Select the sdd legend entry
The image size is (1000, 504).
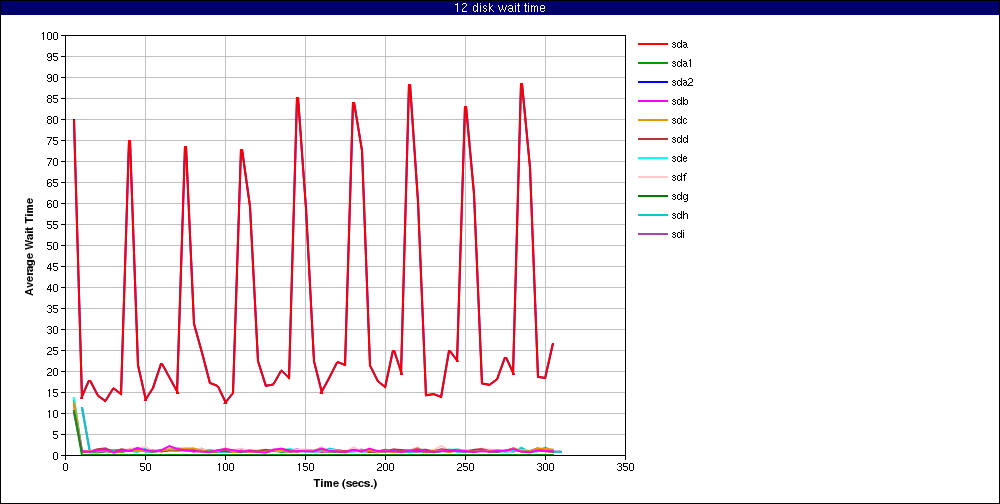pos(663,139)
